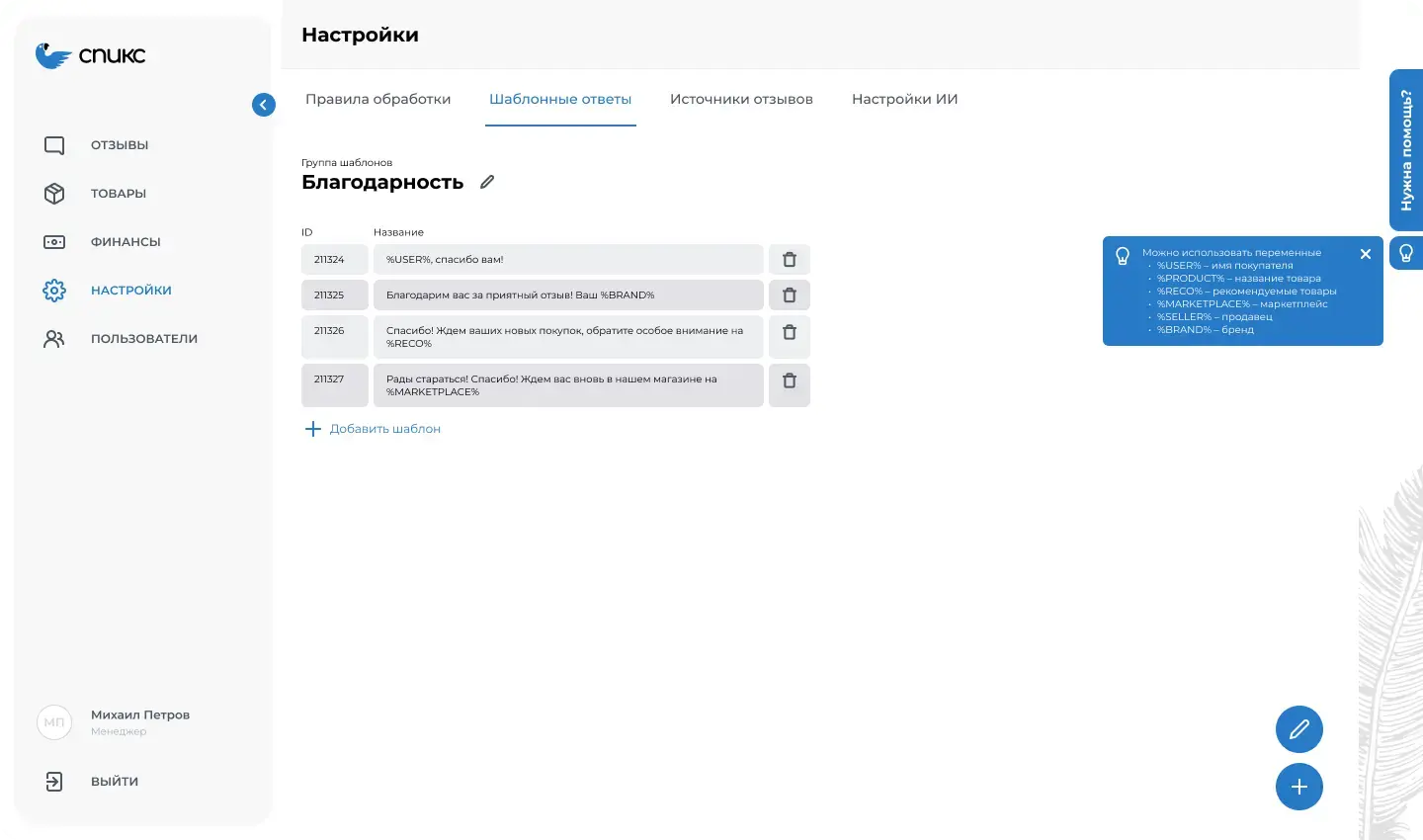Switch to the Правила обработки tab
The width and height of the screenshot is (1423, 840).
(378, 99)
